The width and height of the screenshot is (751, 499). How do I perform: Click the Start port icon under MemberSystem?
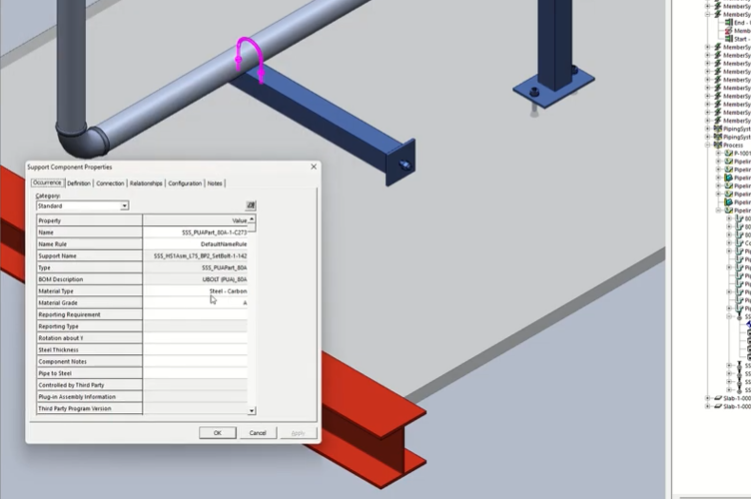coord(728,39)
